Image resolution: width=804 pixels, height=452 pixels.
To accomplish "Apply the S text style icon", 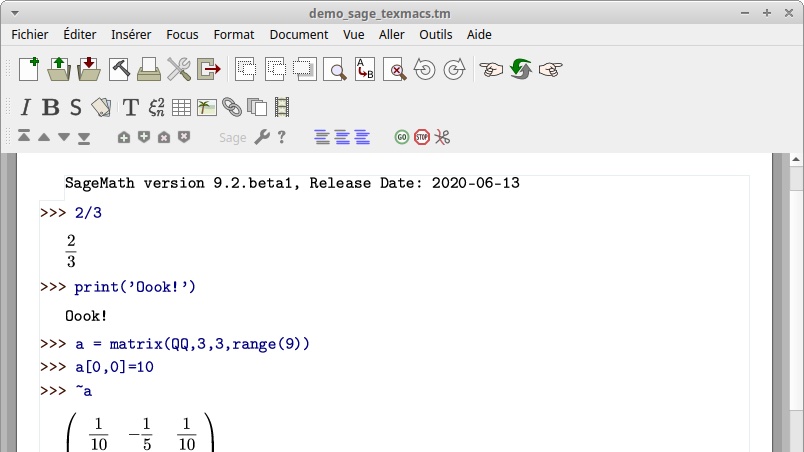I will coord(75,108).
